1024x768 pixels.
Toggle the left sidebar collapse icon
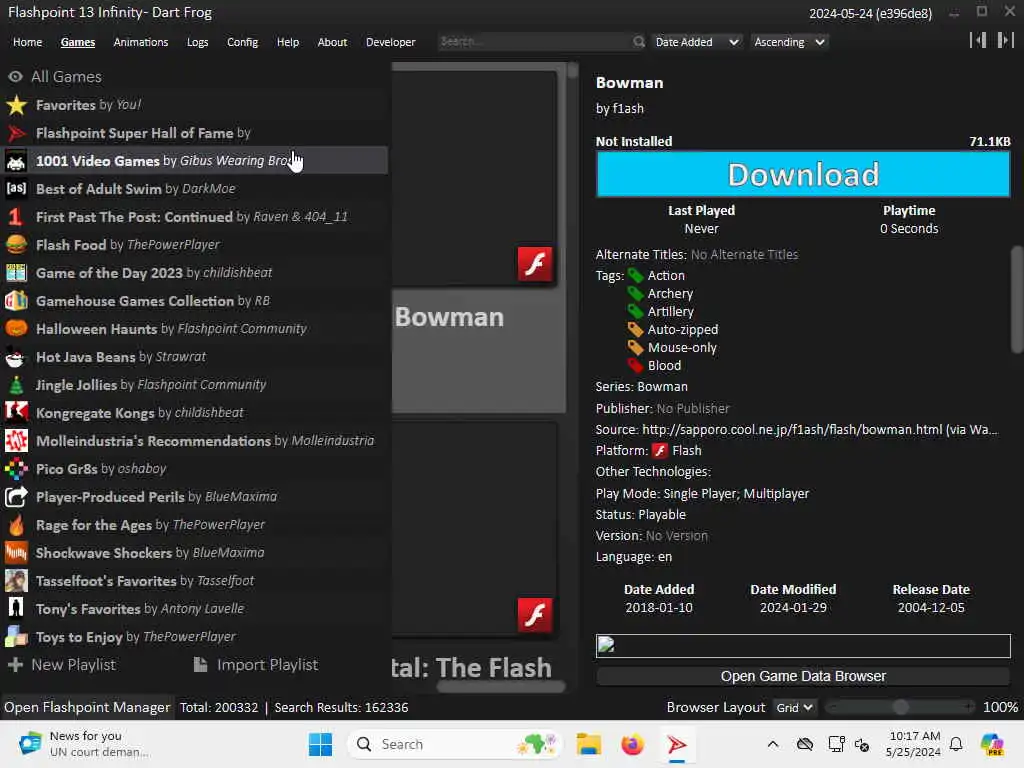978,40
